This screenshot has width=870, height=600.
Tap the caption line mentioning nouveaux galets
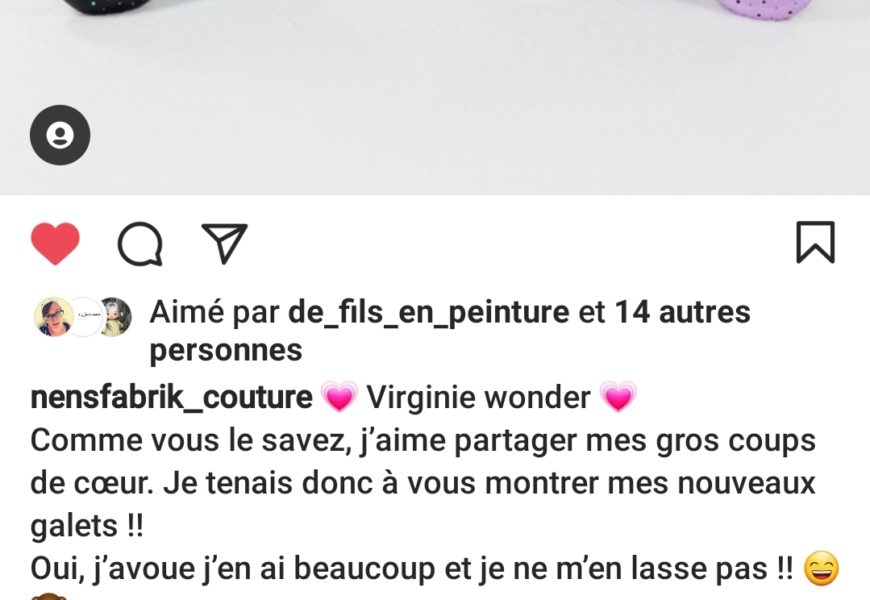tap(423, 483)
